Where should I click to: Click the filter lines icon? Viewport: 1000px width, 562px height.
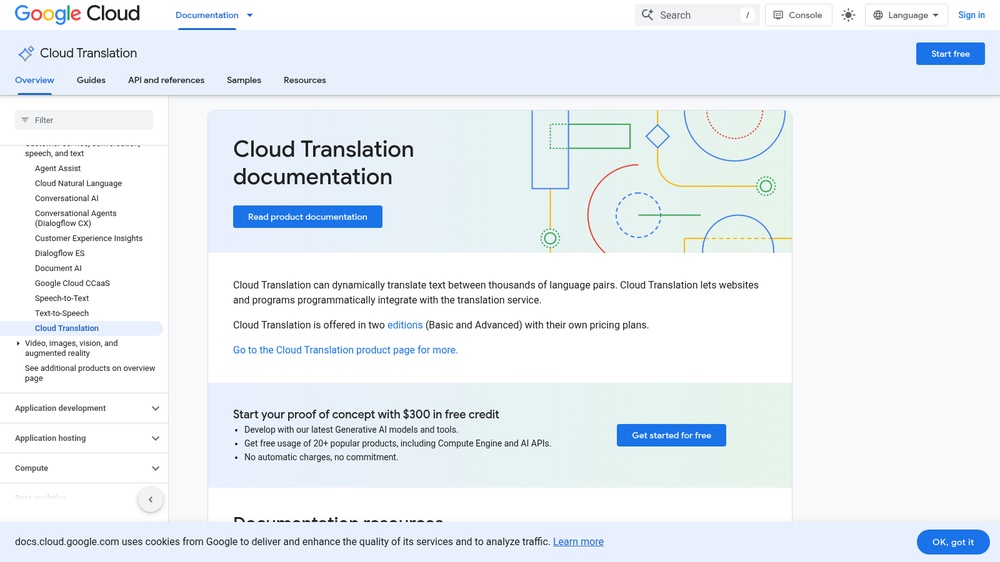pyautogui.click(x=25, y=120)
